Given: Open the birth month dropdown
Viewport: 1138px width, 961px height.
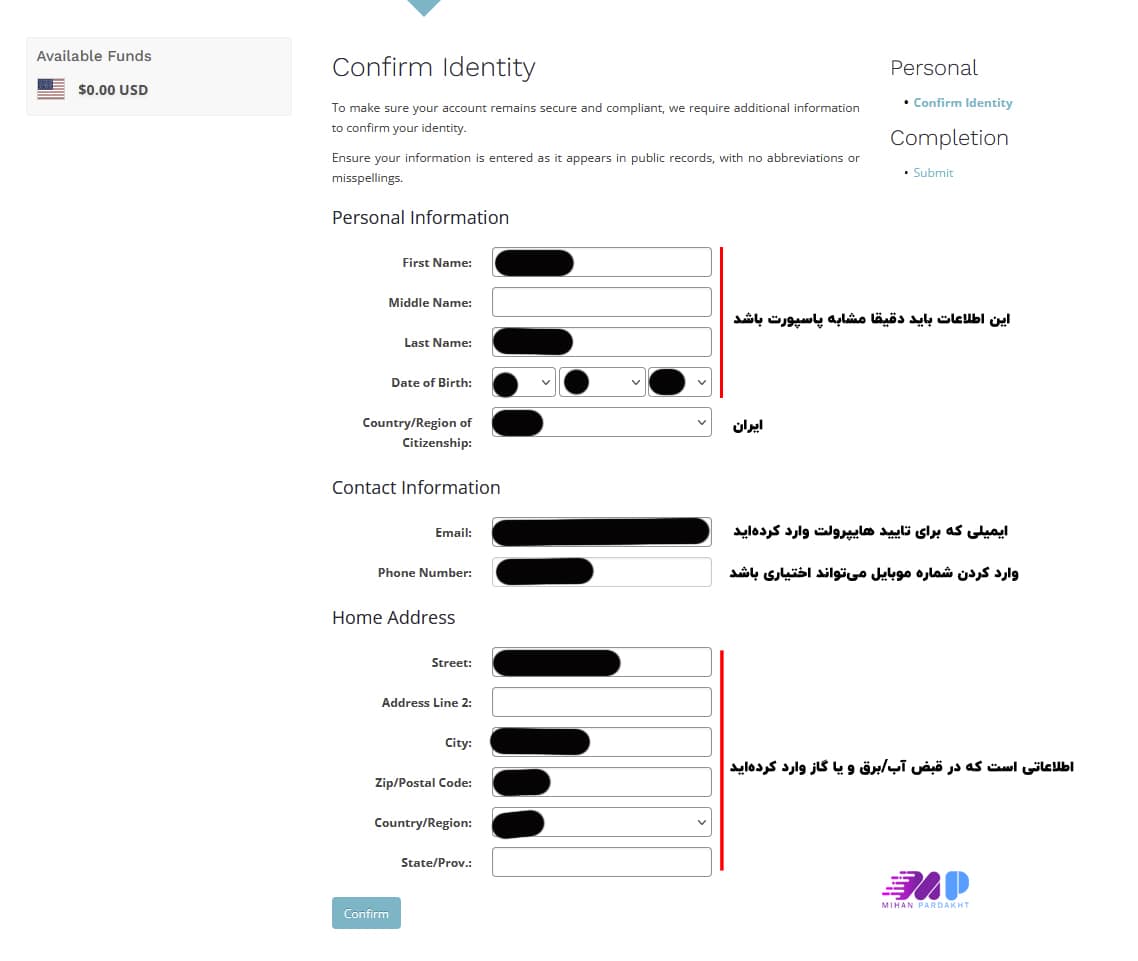Looking at the screenshot, I should pyautogui.click(x=523, y=382).
